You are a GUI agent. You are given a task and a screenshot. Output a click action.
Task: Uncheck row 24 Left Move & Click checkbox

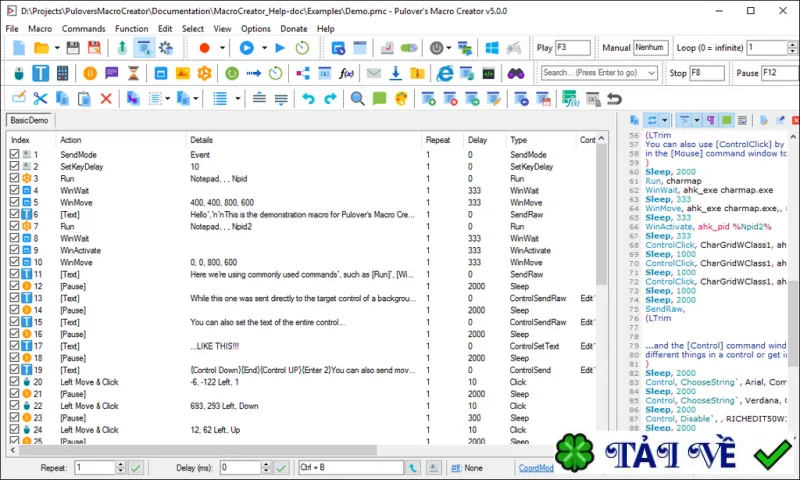click(14, 429)
